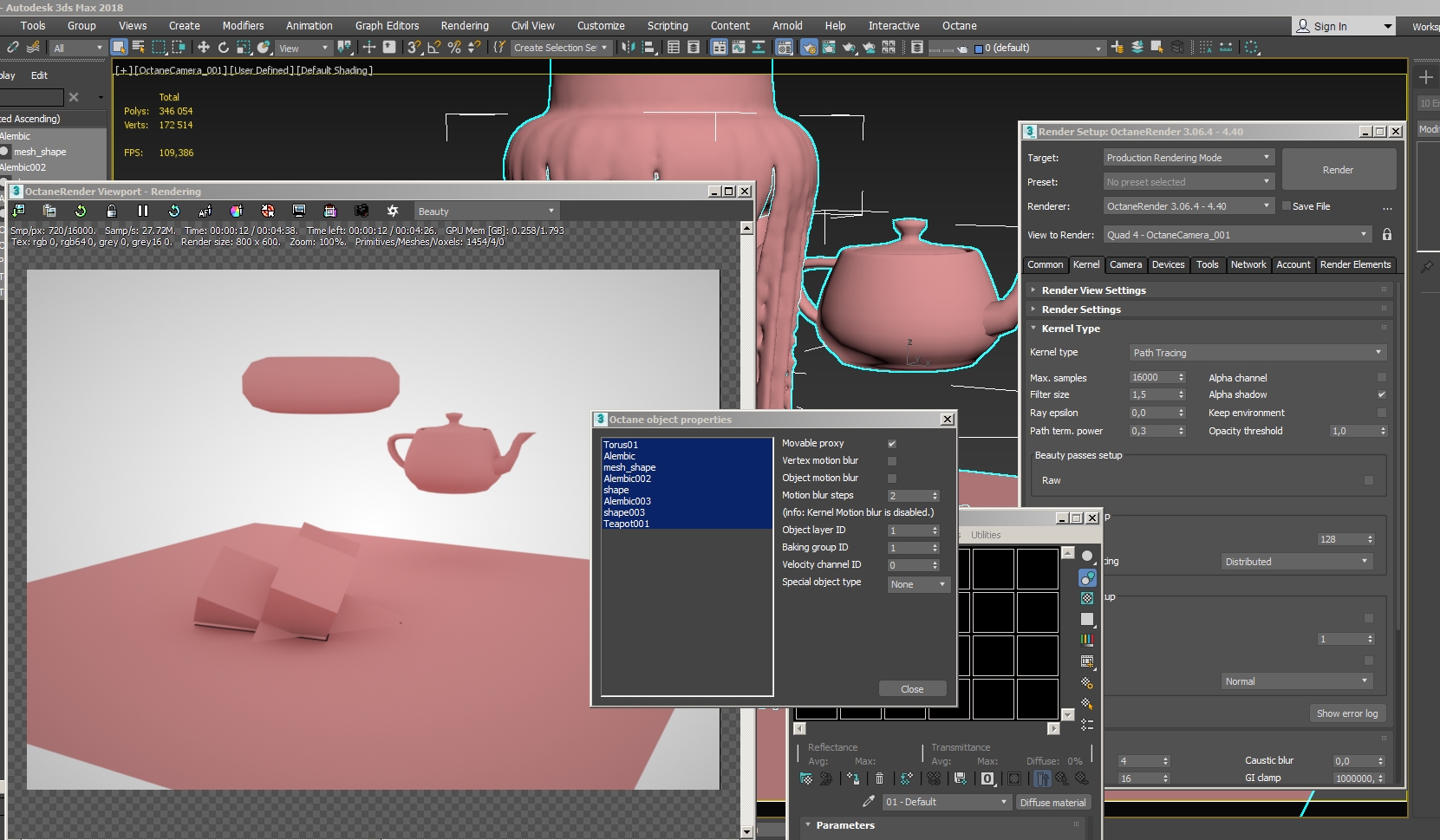Toggle sample type sphere icon in Material Editor
The image size is (1440, 840).
(x=1087, y=557)
